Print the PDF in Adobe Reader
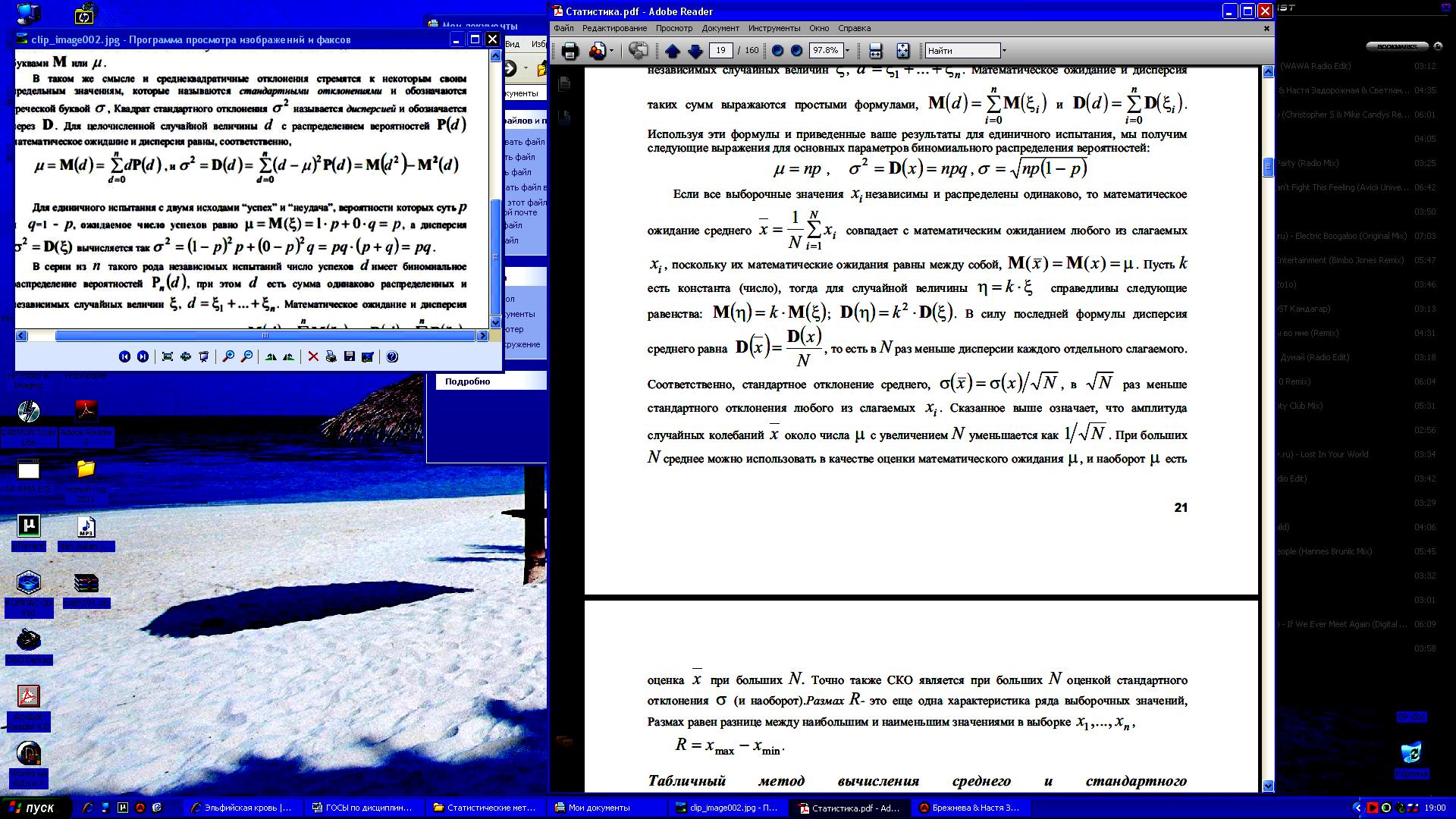This screenshot has width=1456, height=819. [x=570, y=51]
